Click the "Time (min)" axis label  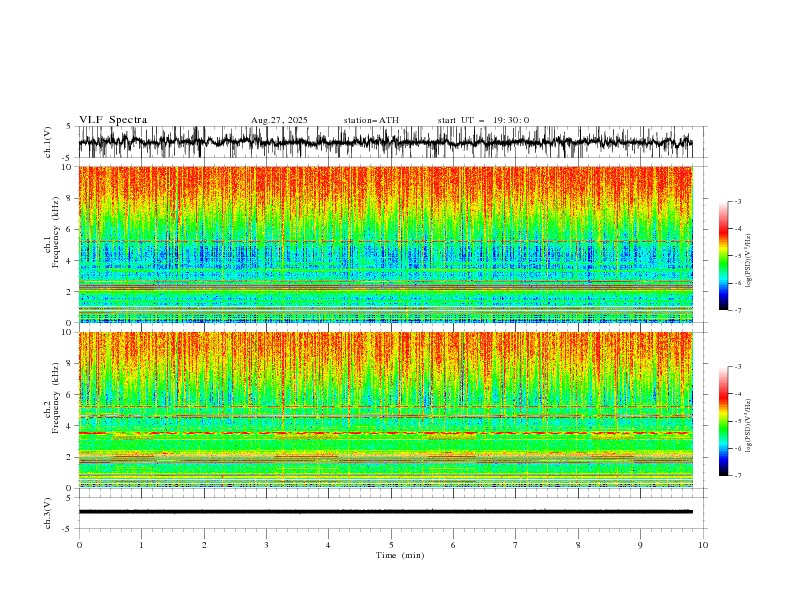[400, 555]
